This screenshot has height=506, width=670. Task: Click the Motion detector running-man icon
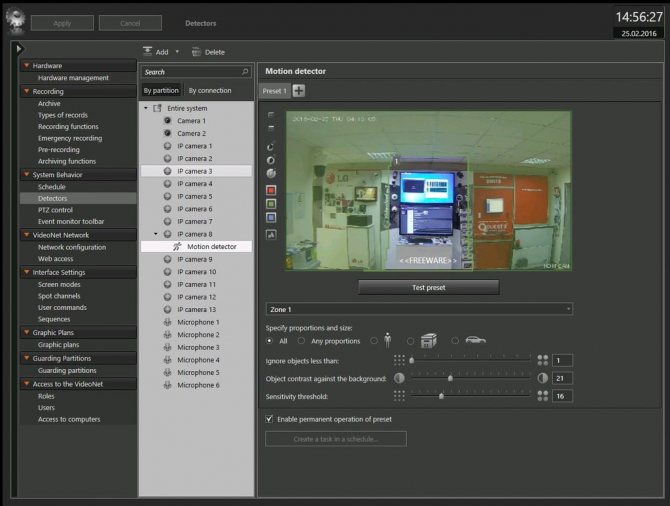(x=177, y=247)
